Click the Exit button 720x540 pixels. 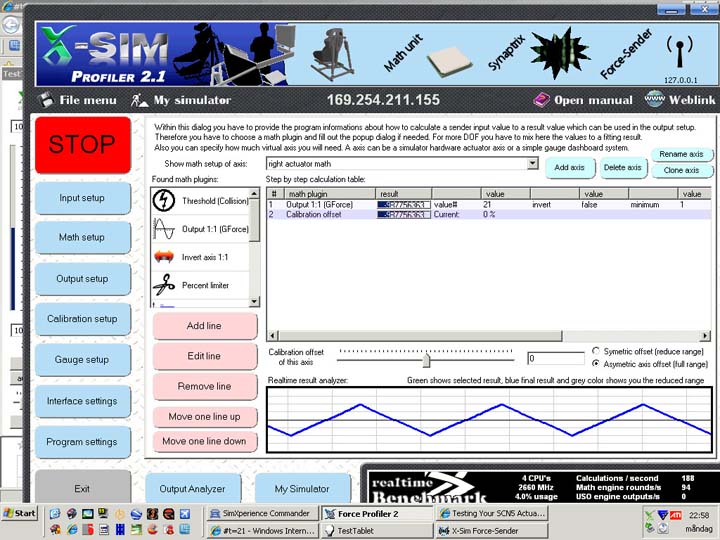(82, 488)
